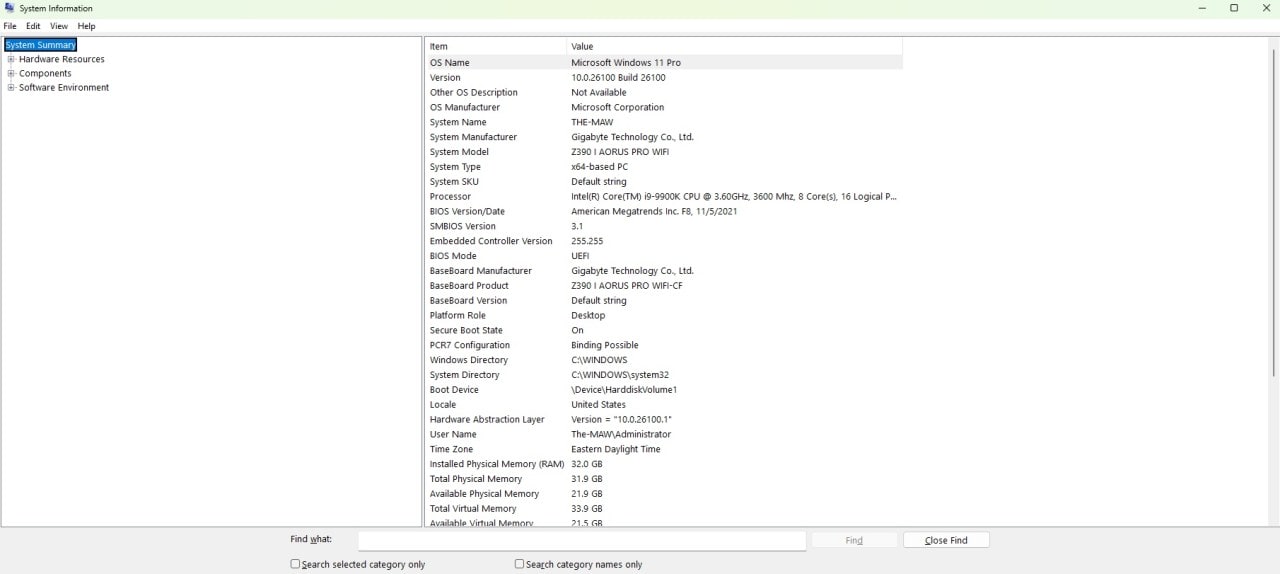
Task: Select the BaseBoard Version row
Action: 664,300
